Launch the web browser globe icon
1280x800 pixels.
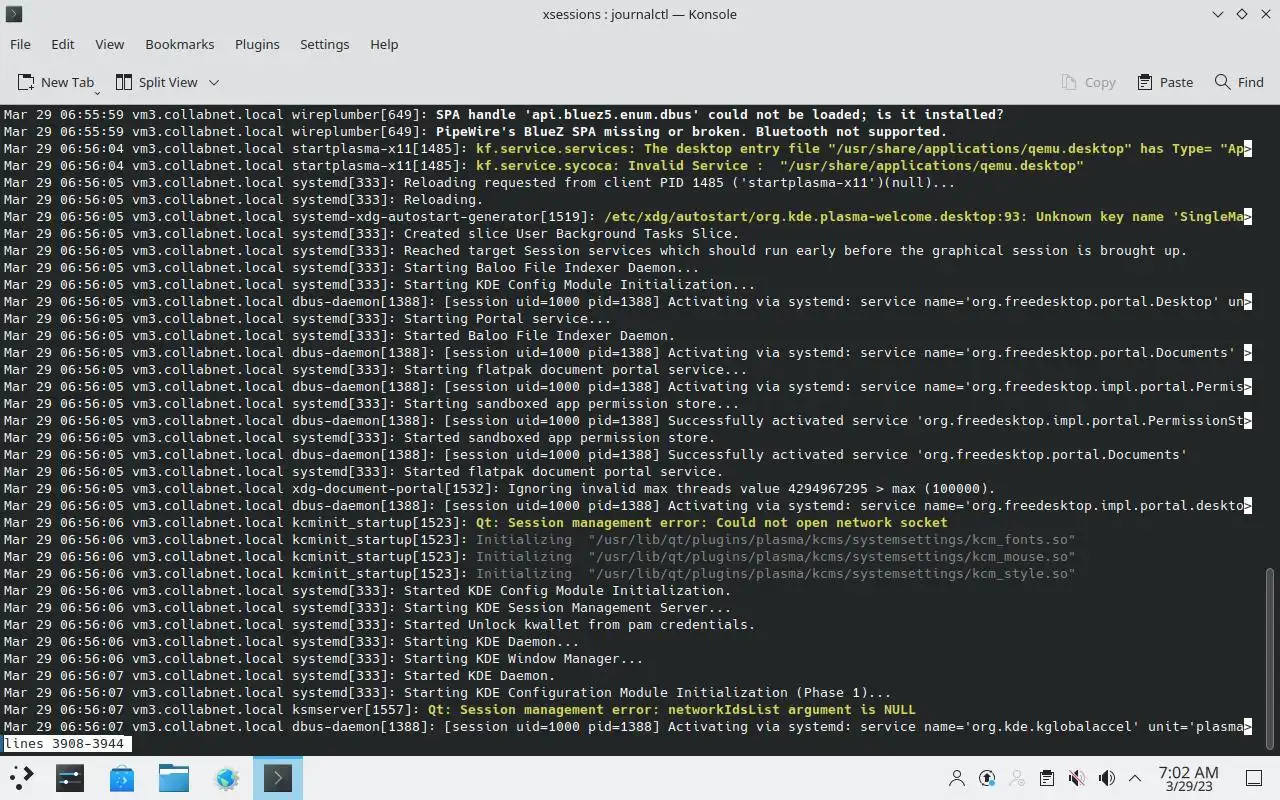click(226, 778)
